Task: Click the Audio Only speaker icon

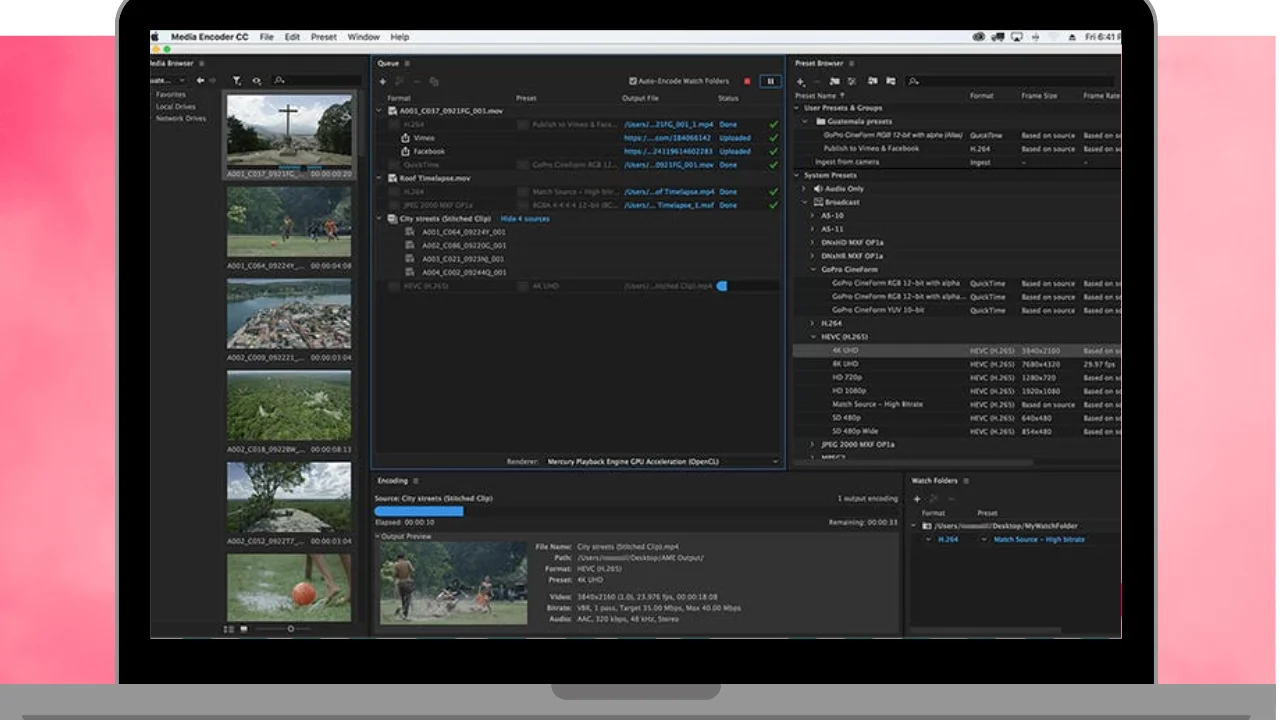Action: [818, 188]
